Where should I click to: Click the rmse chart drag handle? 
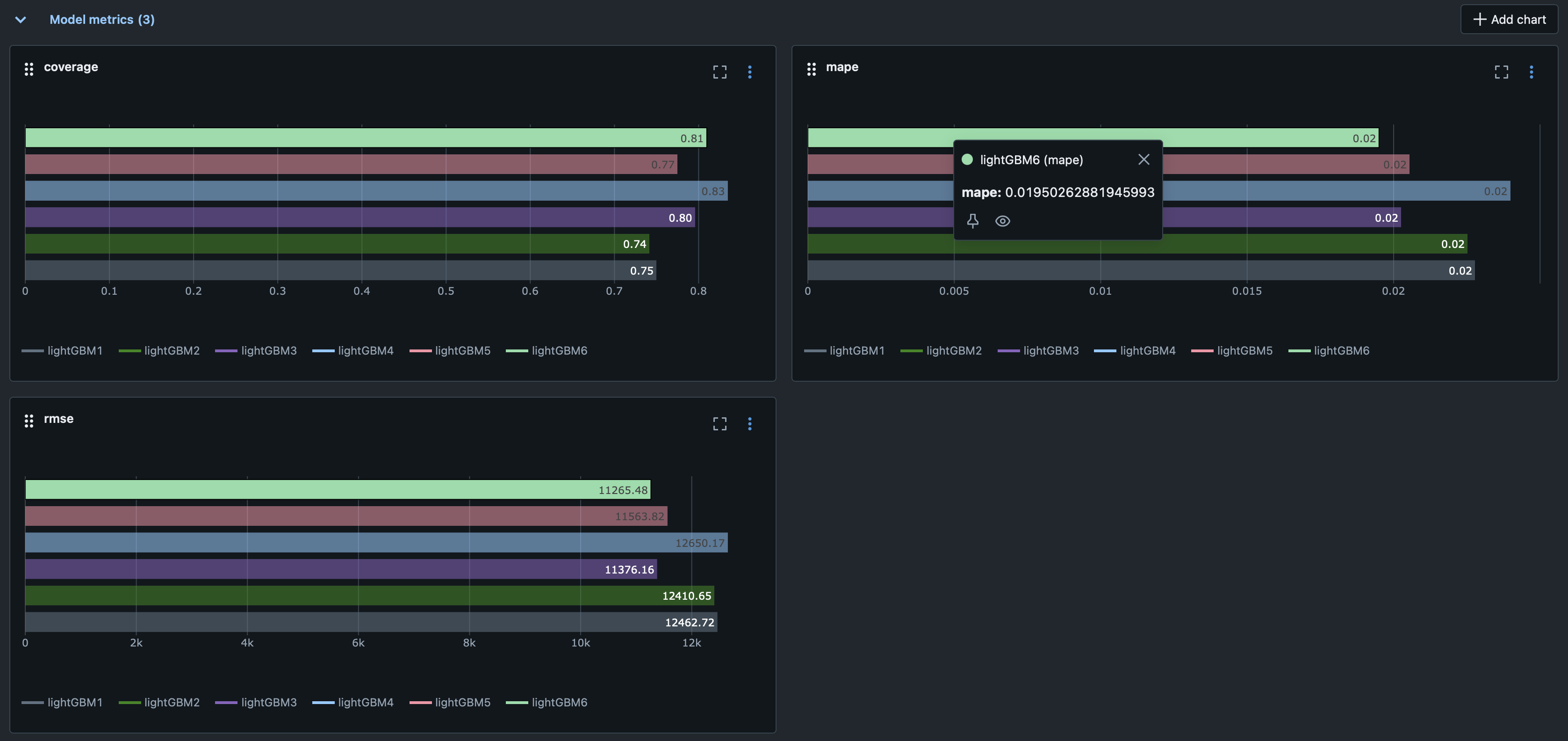coord(29,421)
